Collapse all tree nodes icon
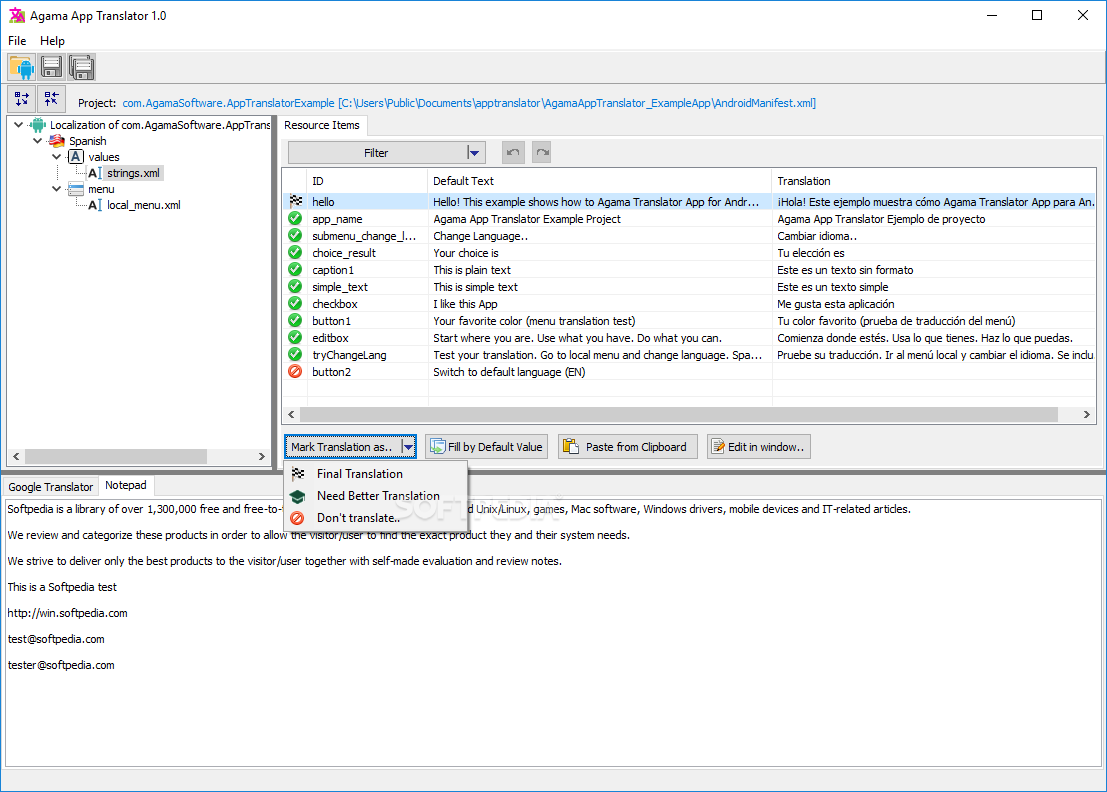This screenshot has height=792, width=1107. click(x=52, y=99)
